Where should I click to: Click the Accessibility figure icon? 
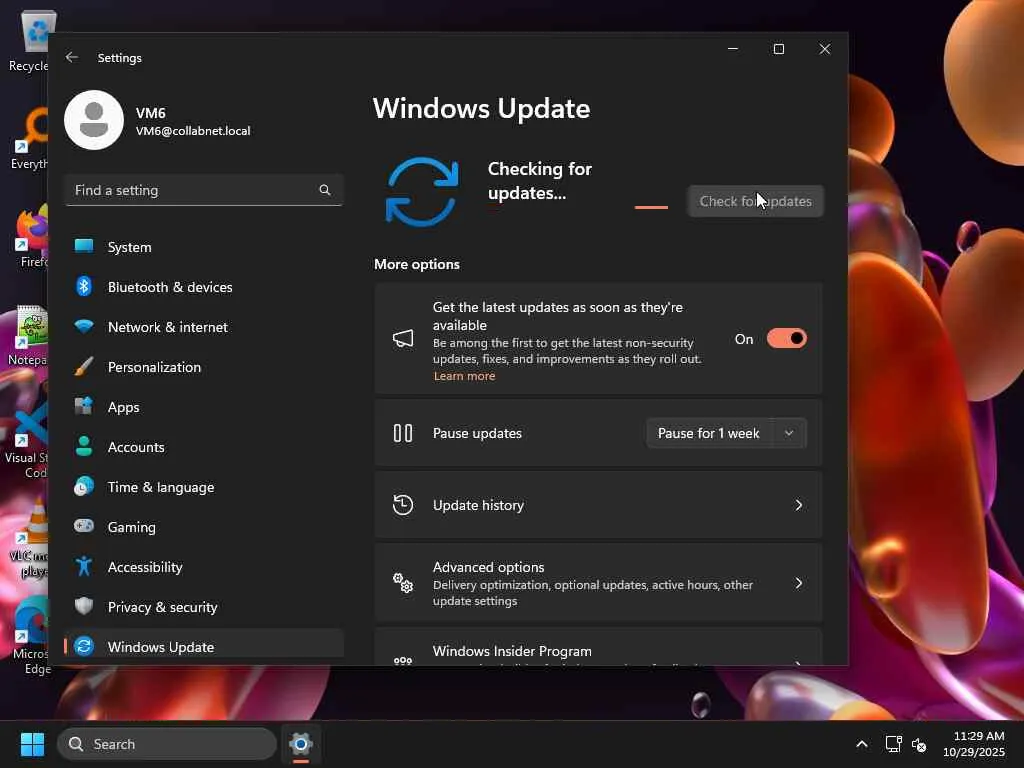tap(84, 566)
